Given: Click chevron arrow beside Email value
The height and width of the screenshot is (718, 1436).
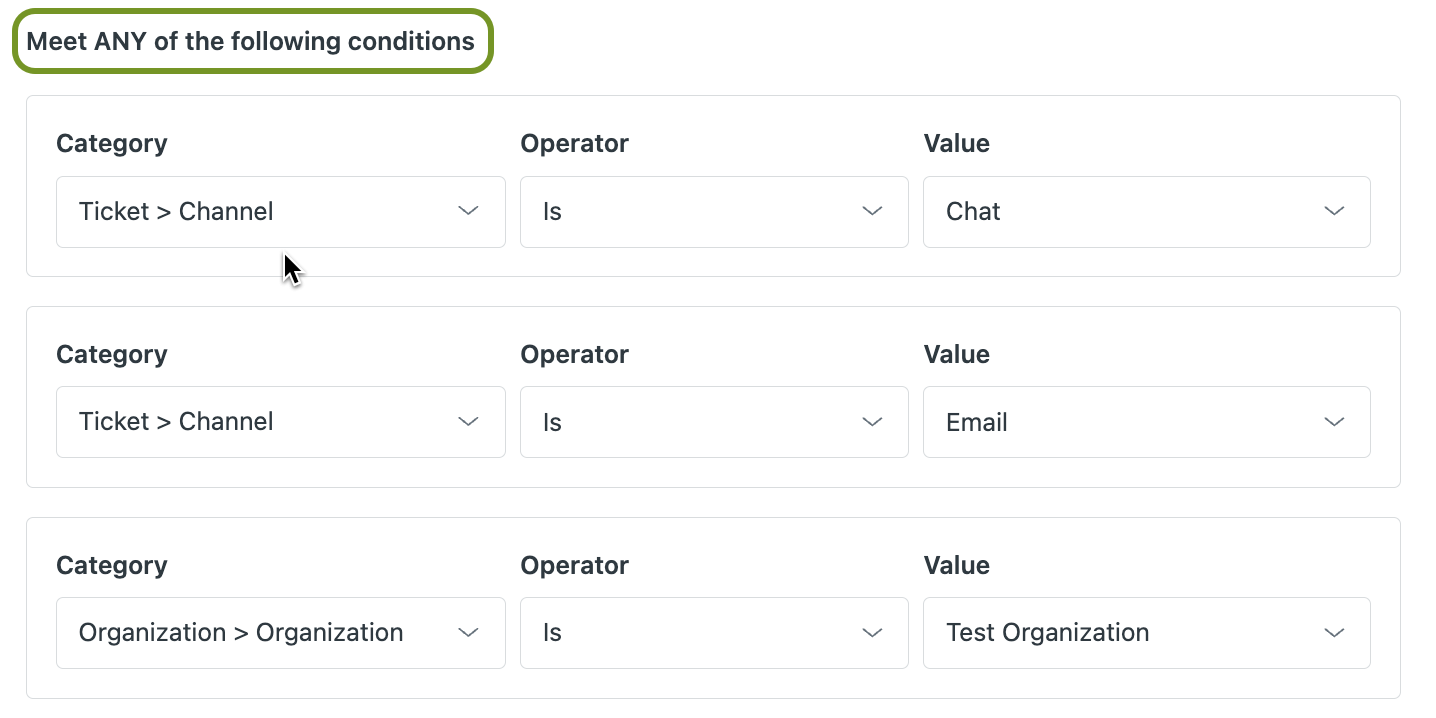Looking at the screenshot, I should point(1333,422).
